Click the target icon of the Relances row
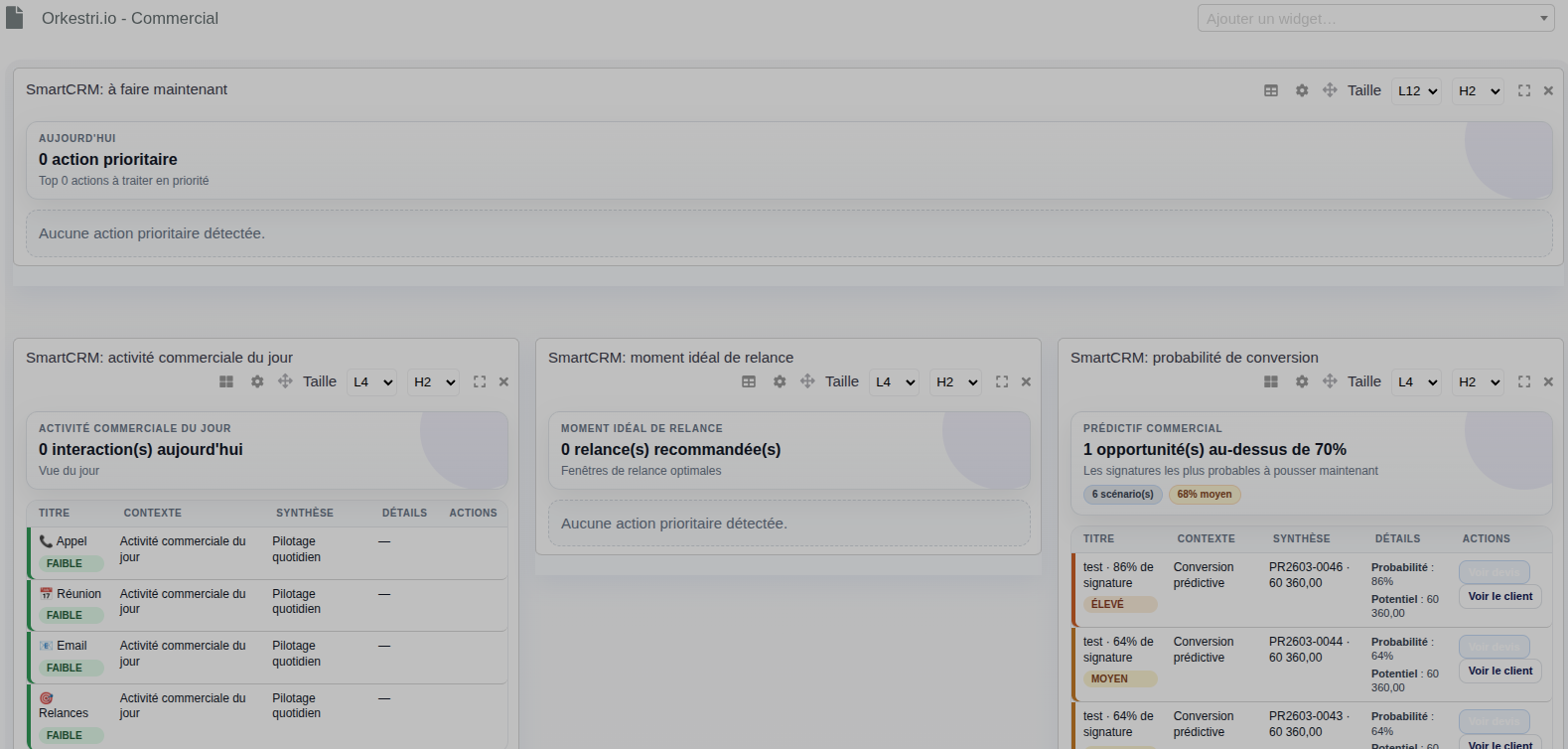The height and width of the screenshot is (749, 1568). click(46, 698)
